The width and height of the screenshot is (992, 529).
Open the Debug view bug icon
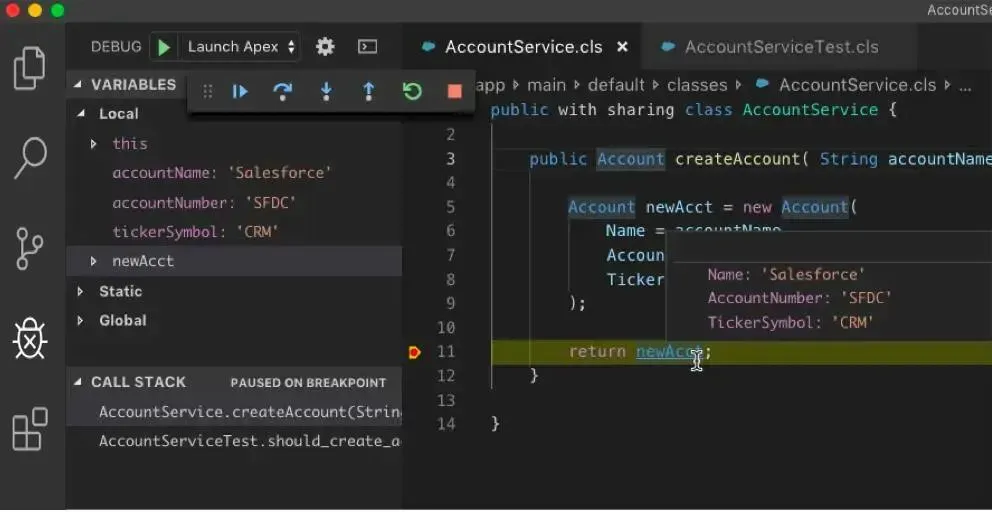pyautogui.click(x=30, y=339)
